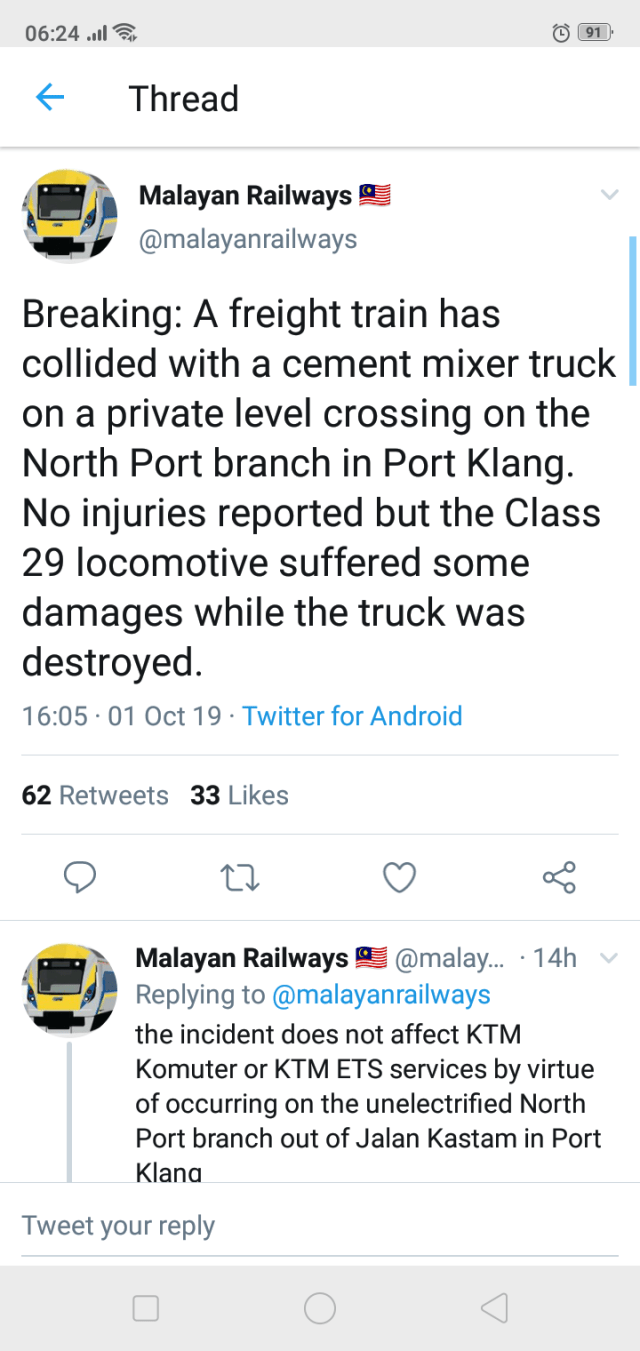The width and height of the screenshot is (640, 1351).
Task: Tap the reply speech bubble icon
Action: pos(80,878)
